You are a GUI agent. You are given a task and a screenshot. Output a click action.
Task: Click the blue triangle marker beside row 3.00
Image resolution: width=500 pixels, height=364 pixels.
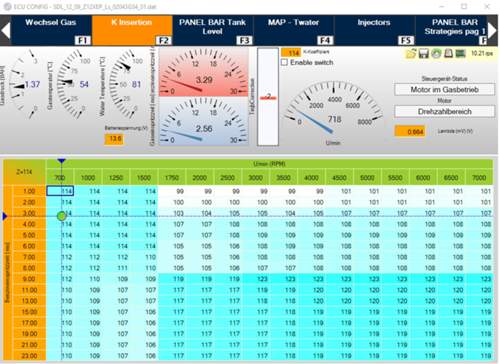coord(5,216)
